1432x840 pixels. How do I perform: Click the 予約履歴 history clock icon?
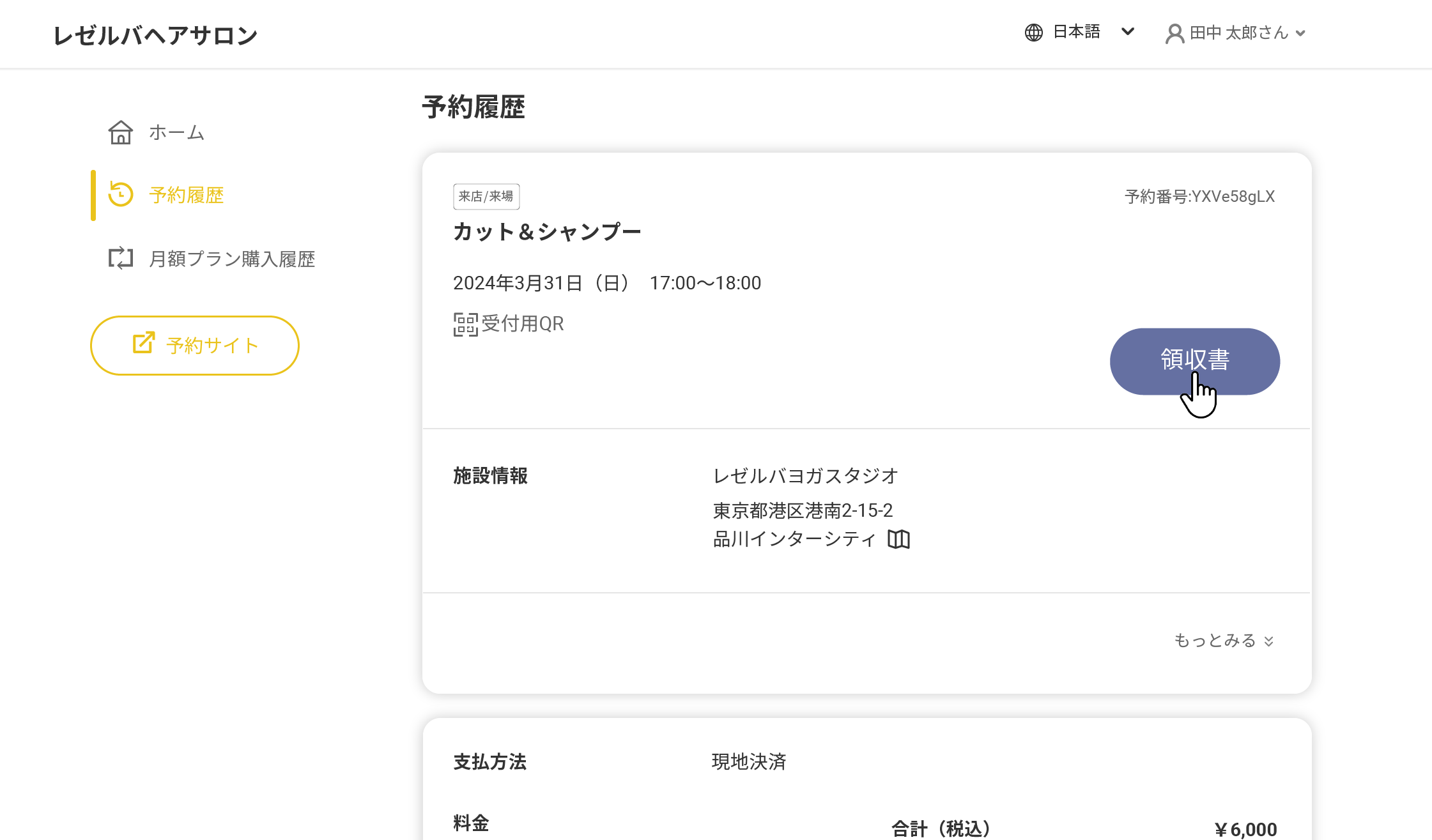[120, 195]
